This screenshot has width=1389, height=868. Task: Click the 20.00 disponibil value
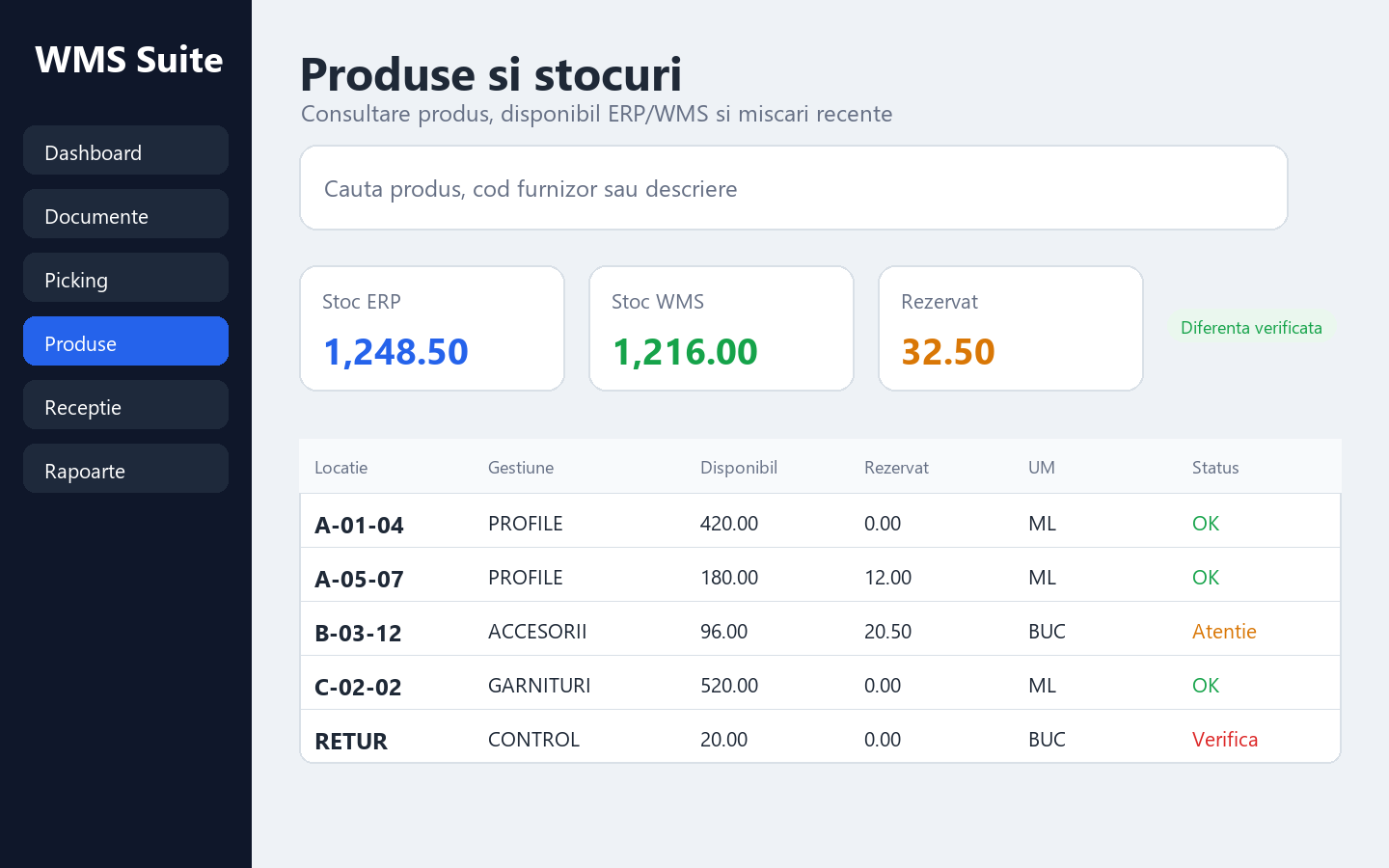pyautogui.click(x=724, y=740)
